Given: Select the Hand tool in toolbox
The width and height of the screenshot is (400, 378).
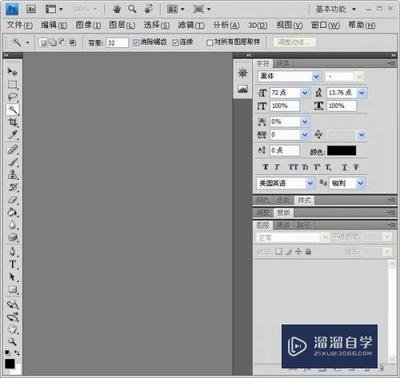Looking at the screenshot, I should [12, 329].
